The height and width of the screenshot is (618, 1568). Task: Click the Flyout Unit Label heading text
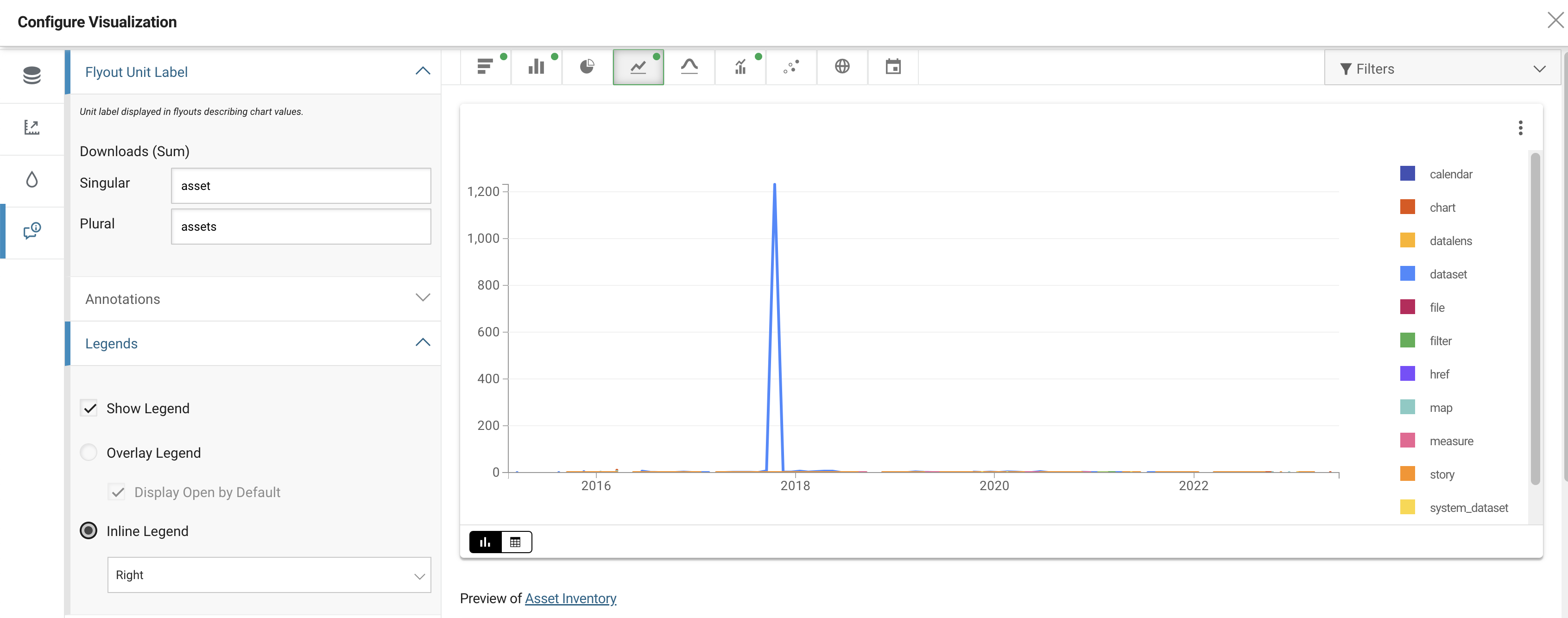coord(136,72)
